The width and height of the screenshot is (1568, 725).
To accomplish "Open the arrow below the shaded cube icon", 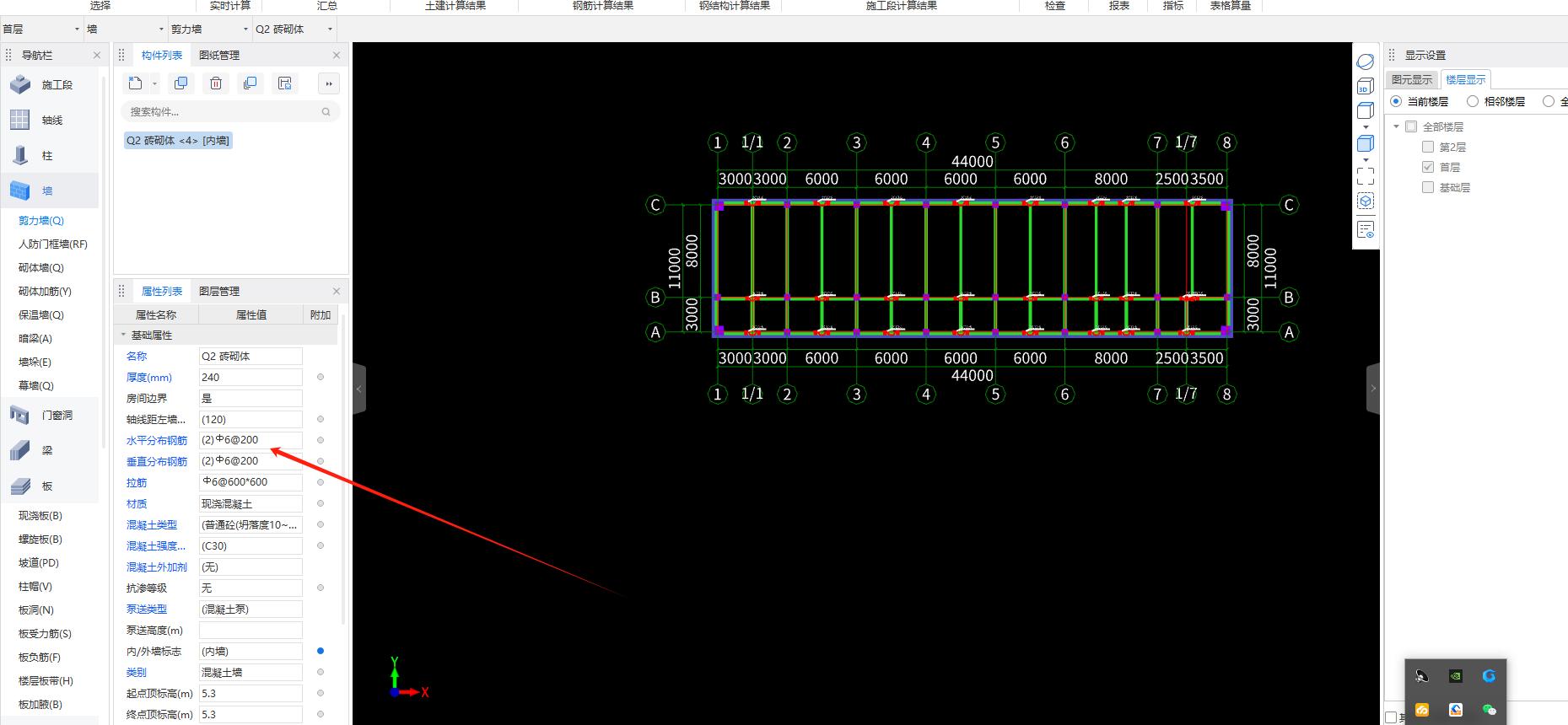I will (1366, 159).
